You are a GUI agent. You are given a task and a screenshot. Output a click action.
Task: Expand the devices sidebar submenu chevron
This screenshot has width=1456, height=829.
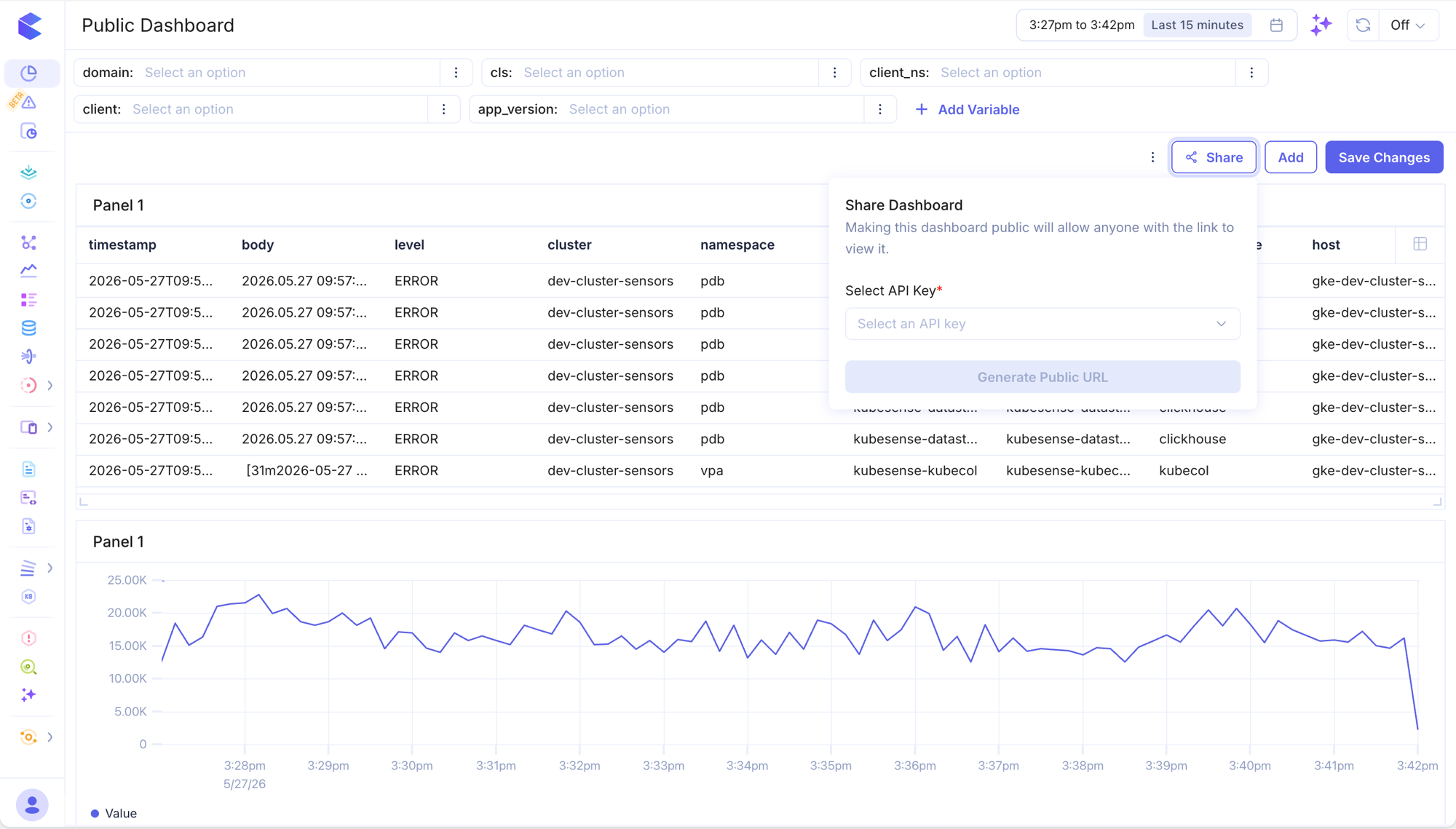[50, 427]
